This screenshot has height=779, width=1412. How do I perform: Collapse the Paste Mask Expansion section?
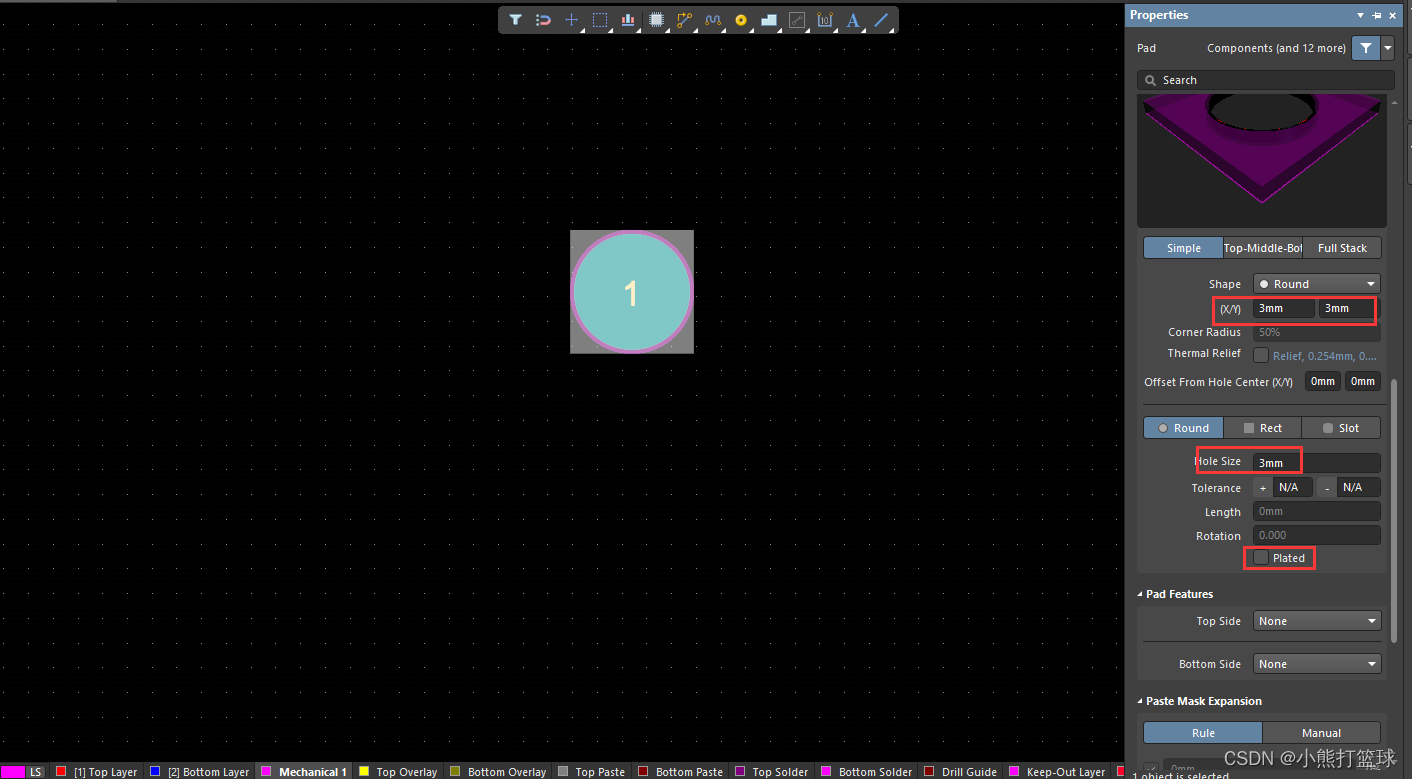1139,701
